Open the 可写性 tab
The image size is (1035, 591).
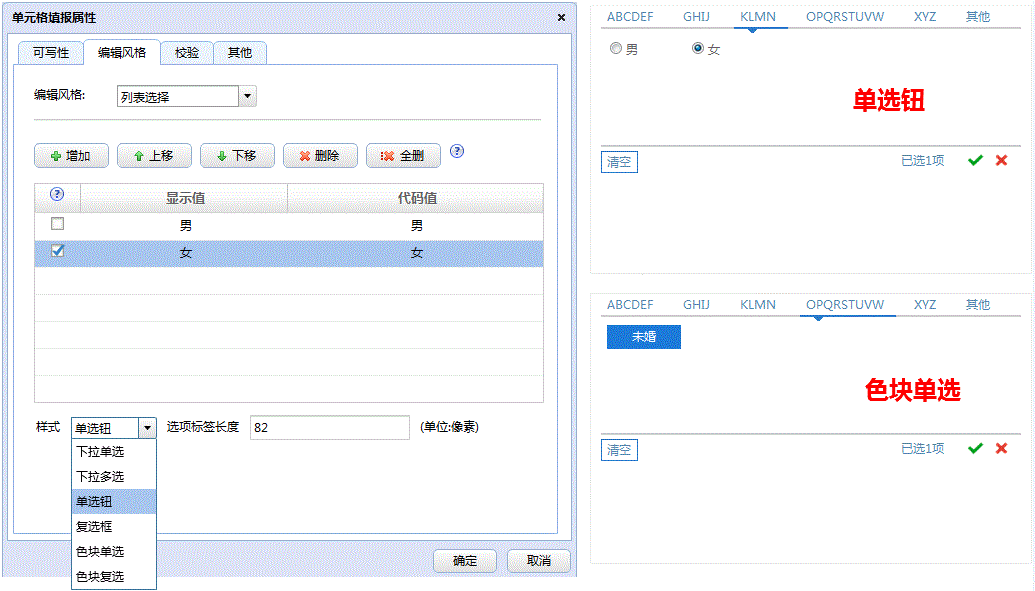coord(51,53)
